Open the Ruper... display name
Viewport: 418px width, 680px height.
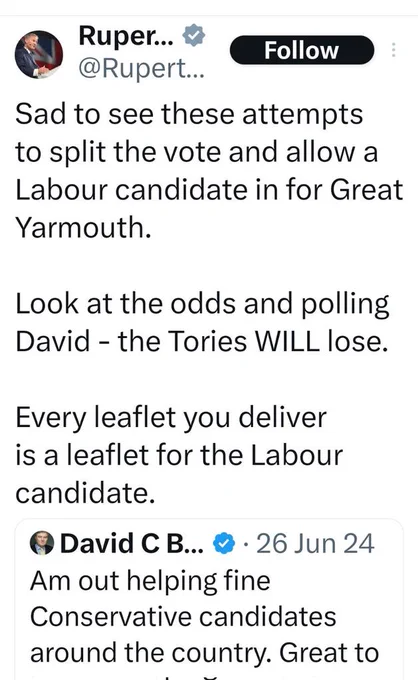pyautogui.click(x=126, y=36)
